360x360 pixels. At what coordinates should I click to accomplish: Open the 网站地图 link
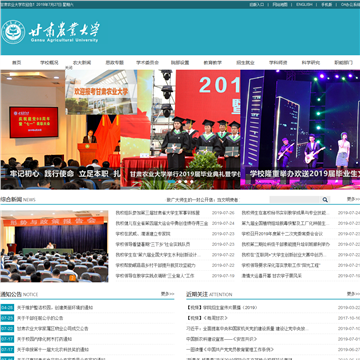[280, 5]
